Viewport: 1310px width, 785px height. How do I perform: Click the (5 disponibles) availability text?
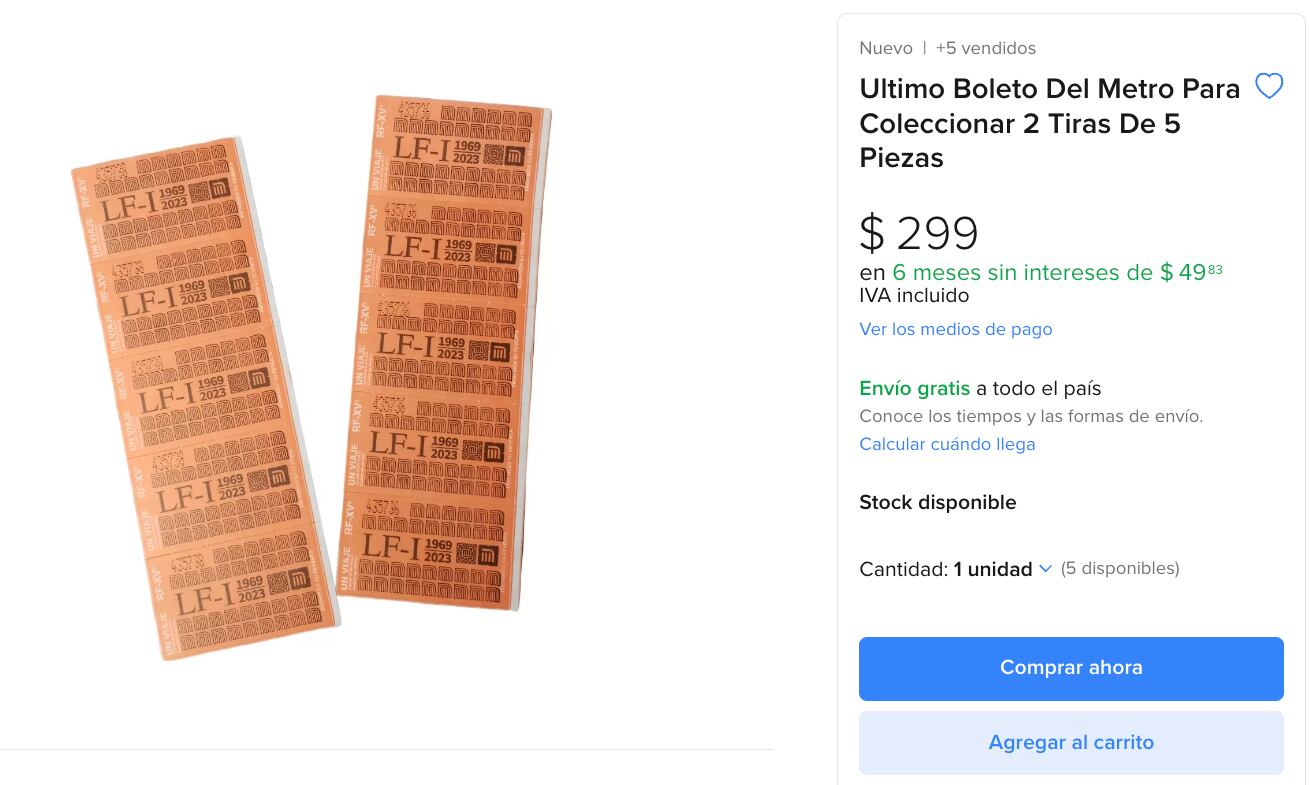(1119, 568)
